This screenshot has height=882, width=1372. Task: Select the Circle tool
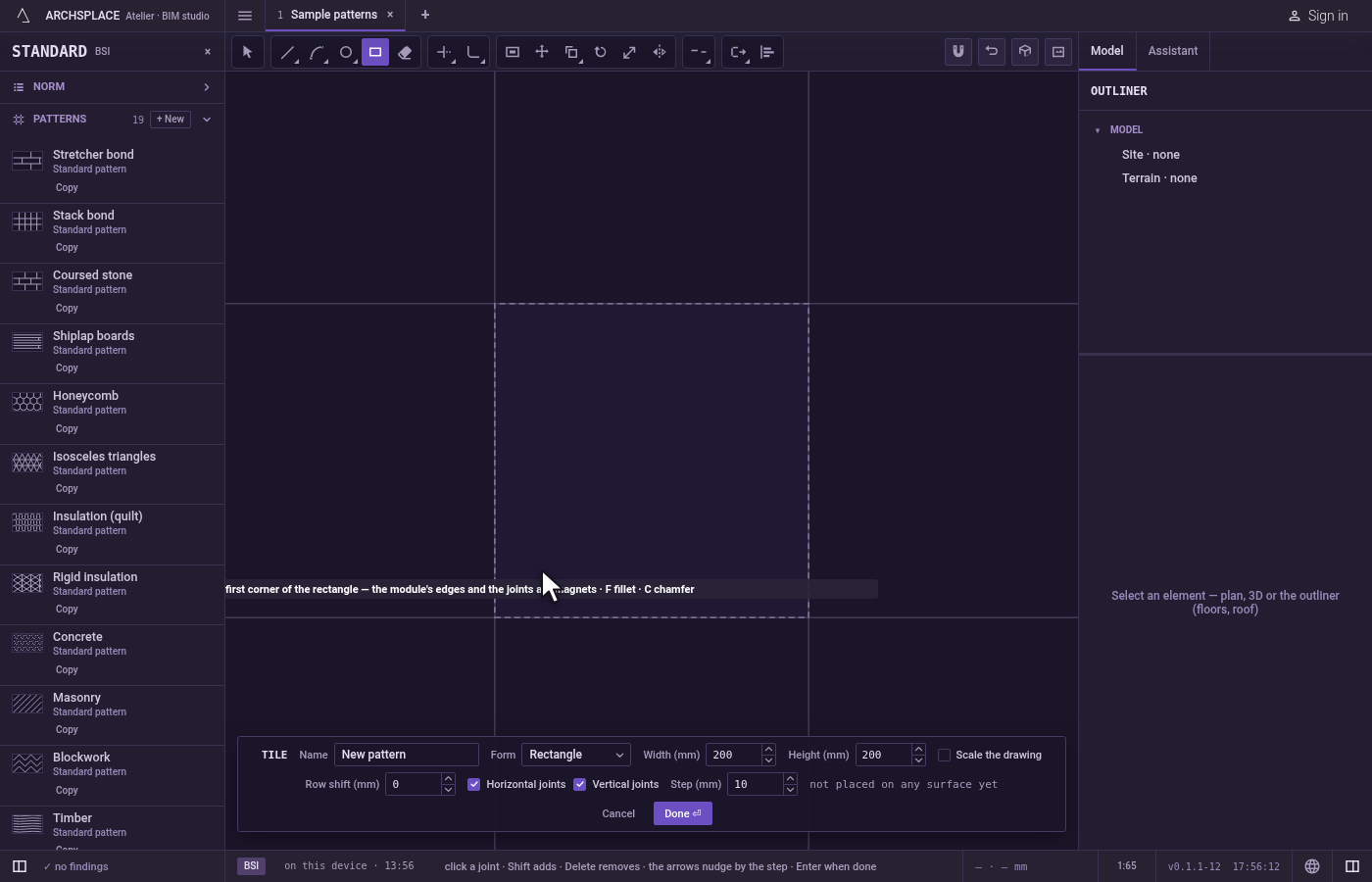(x=346, y=52)
